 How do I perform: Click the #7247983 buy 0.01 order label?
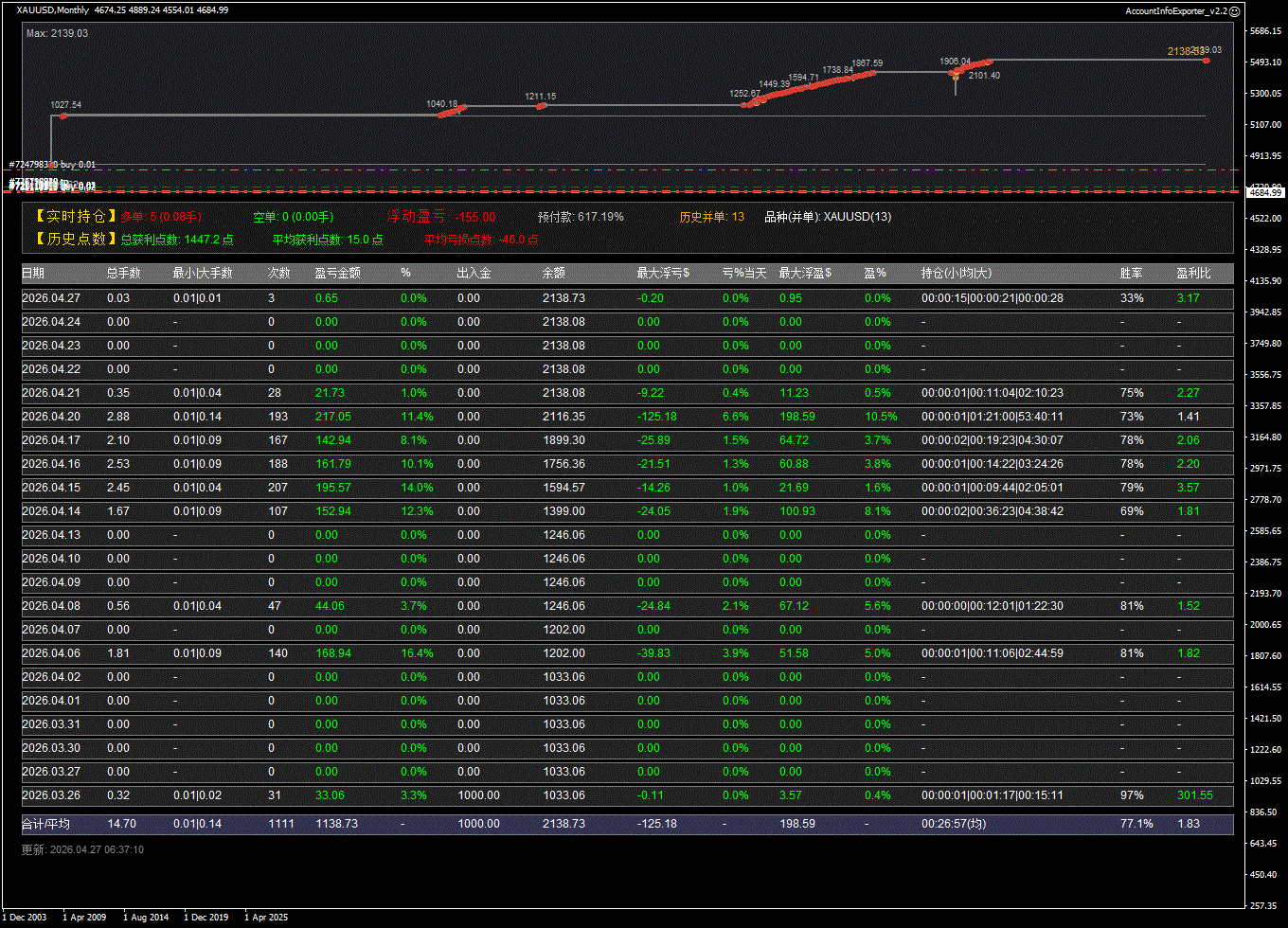(52, 165)
